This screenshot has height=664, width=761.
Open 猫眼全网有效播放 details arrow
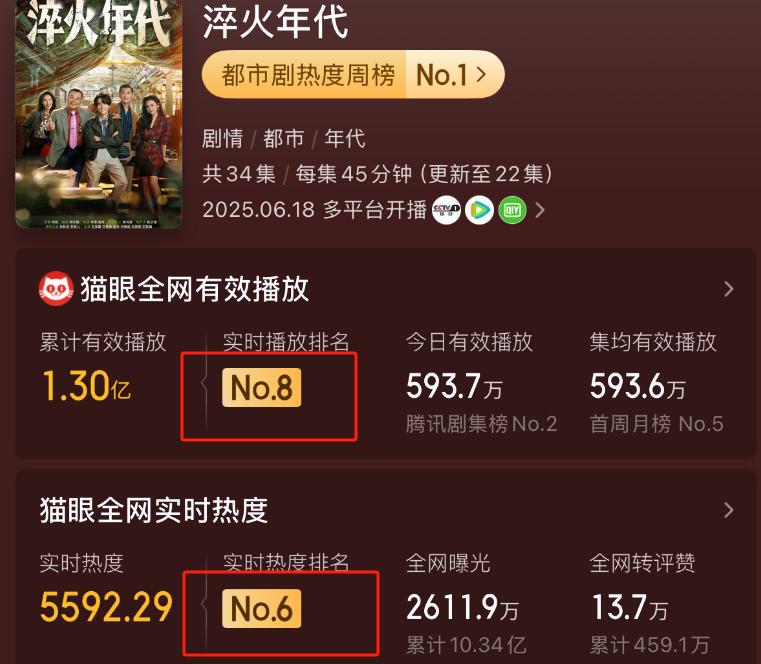click(728, 289)
